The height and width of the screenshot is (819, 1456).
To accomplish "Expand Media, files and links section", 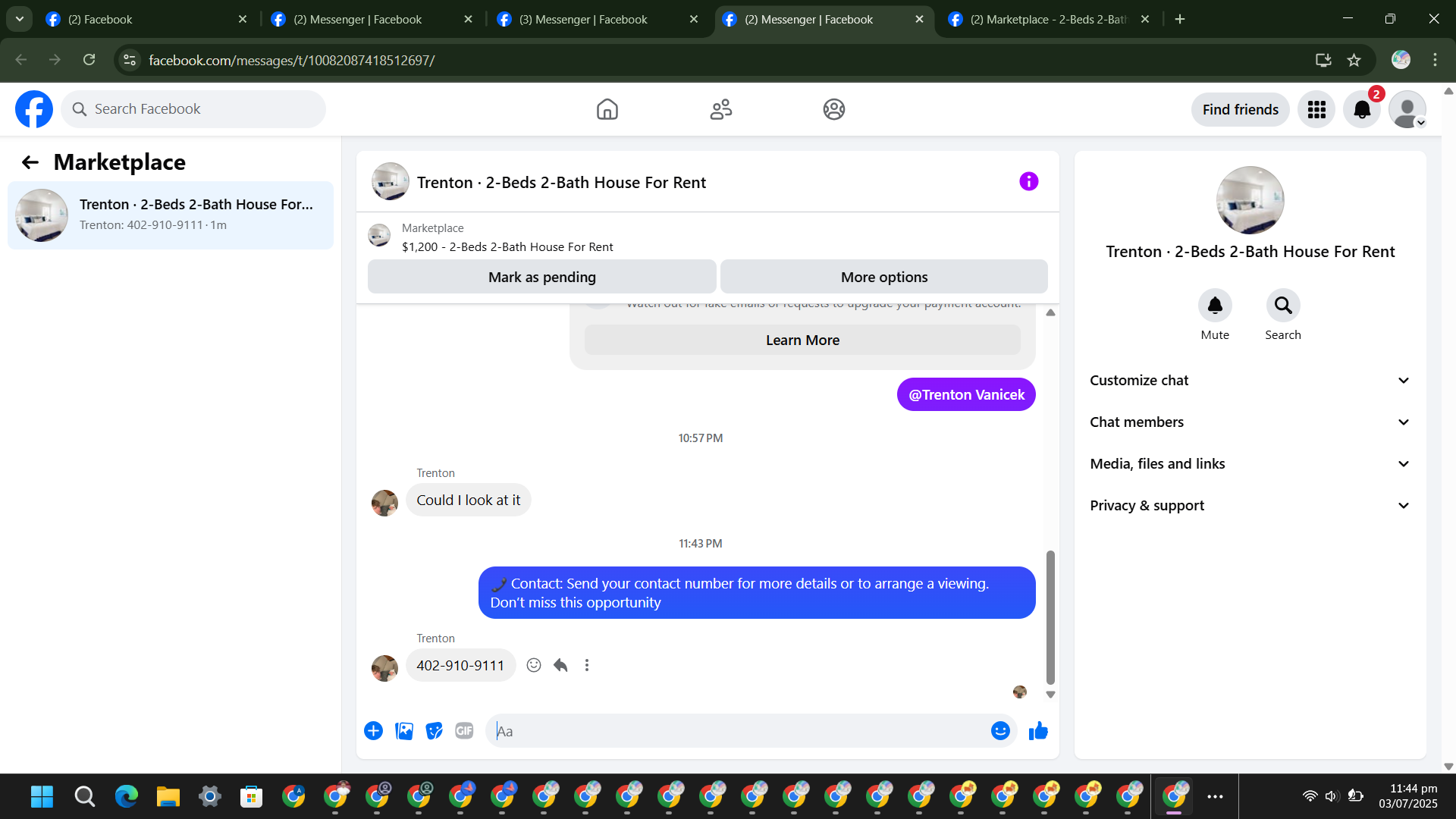I will (x=1250, y=464).
